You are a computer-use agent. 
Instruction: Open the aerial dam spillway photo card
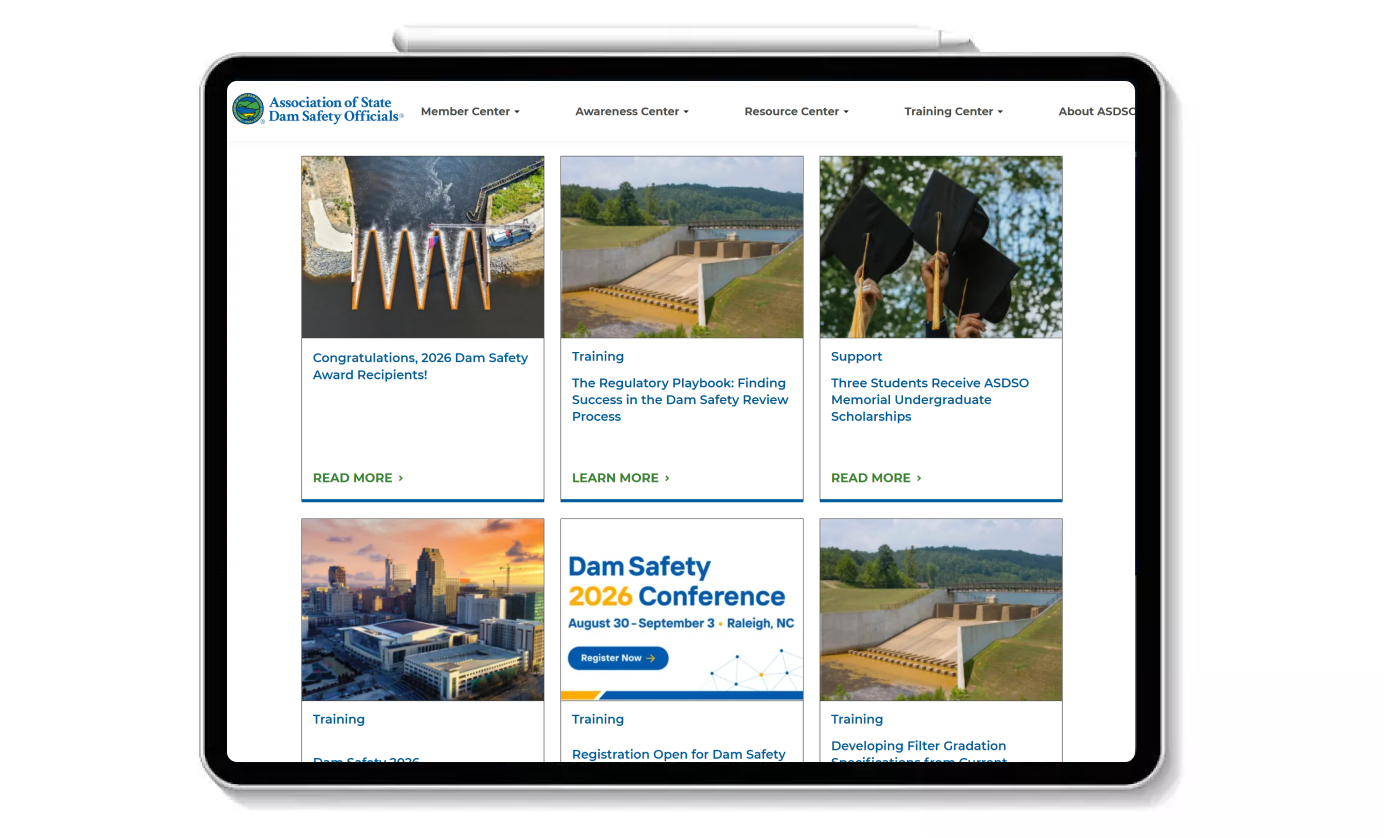423,247
